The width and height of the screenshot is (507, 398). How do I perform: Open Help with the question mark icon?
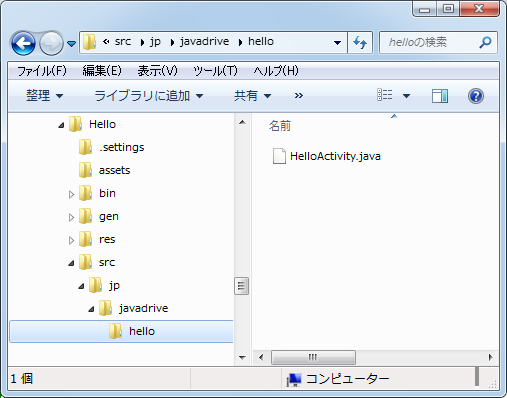click(476, 96)
